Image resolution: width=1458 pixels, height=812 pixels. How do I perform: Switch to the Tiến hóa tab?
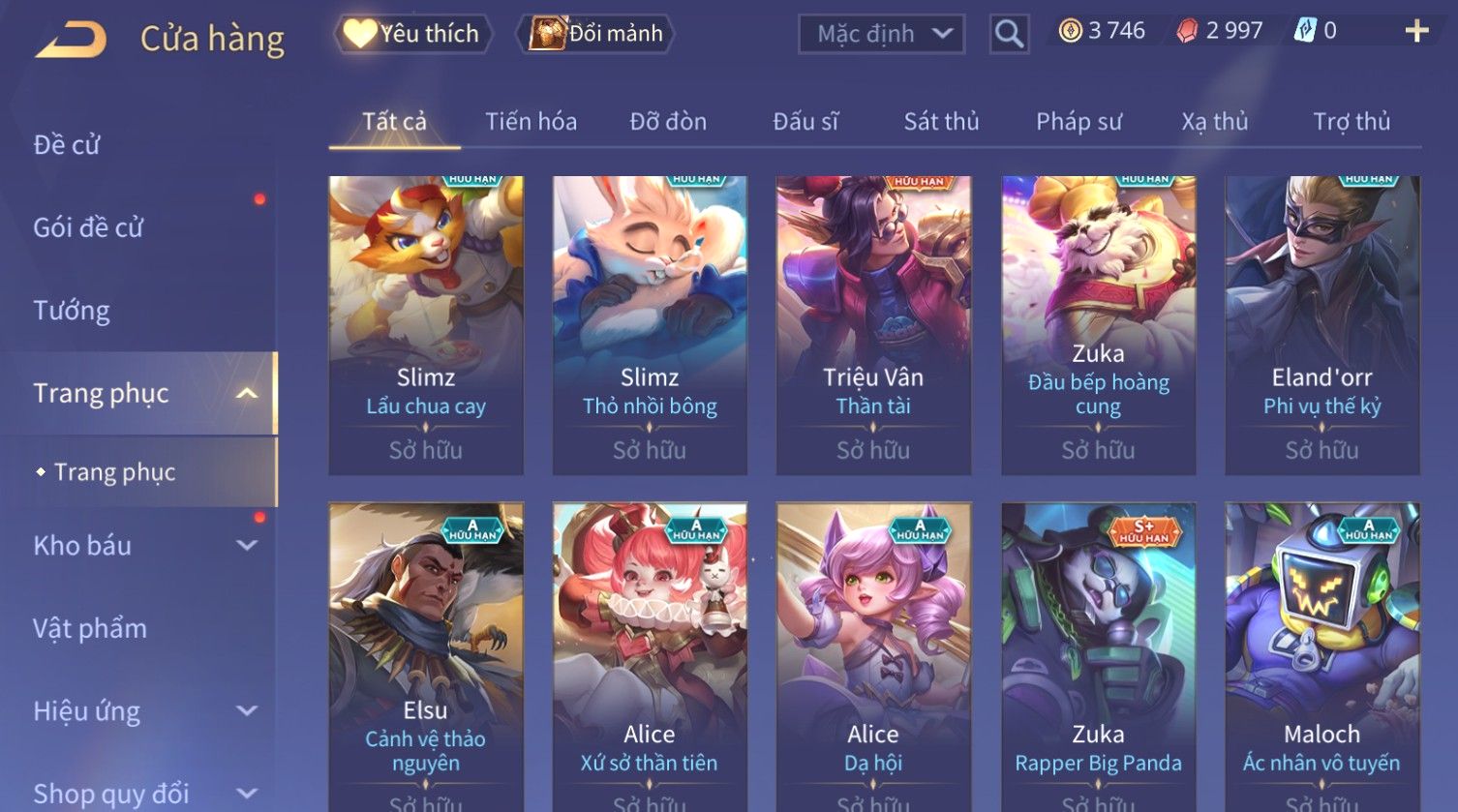531,122
